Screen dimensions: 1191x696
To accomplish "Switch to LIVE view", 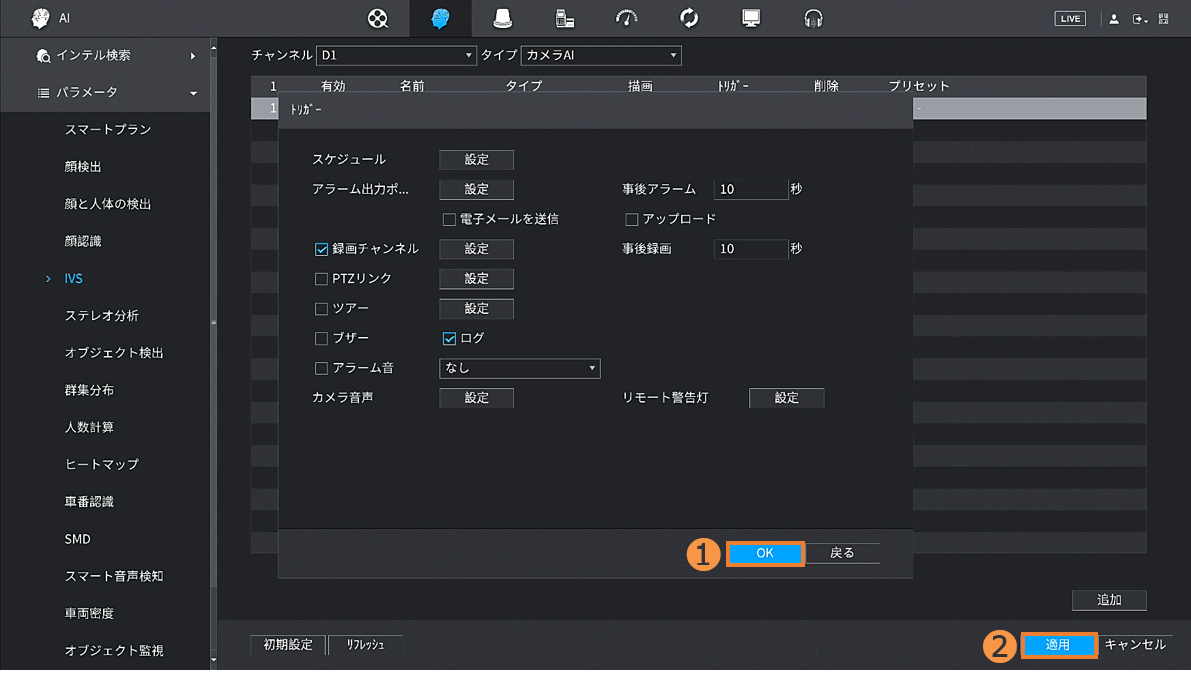I will pyautogui.click(x=1069, y=19).
